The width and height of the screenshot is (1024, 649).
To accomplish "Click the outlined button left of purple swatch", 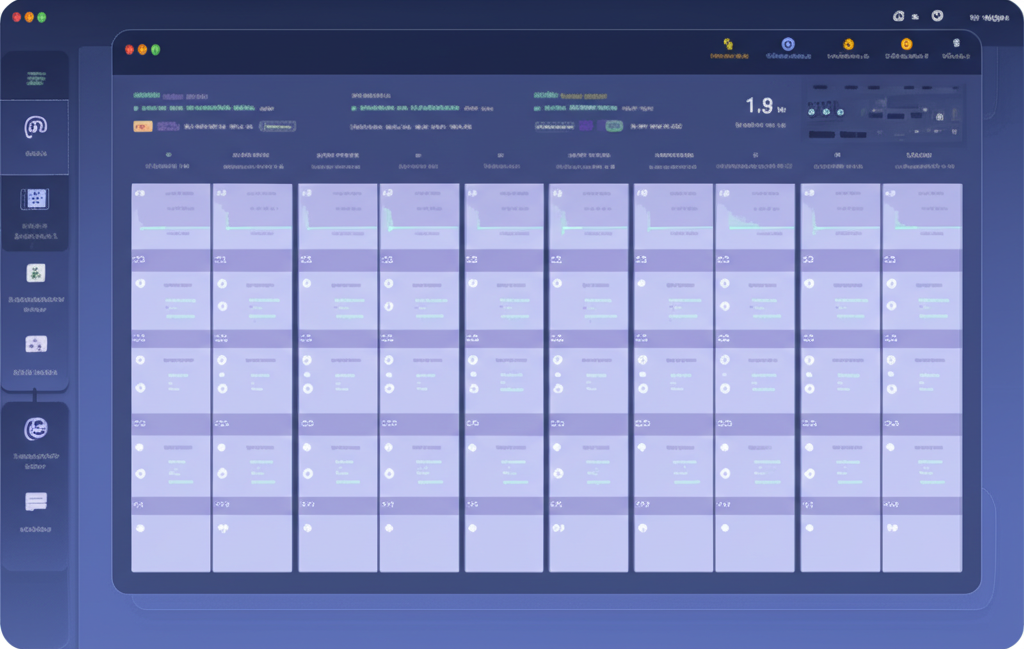I will (x=554, y=126).
